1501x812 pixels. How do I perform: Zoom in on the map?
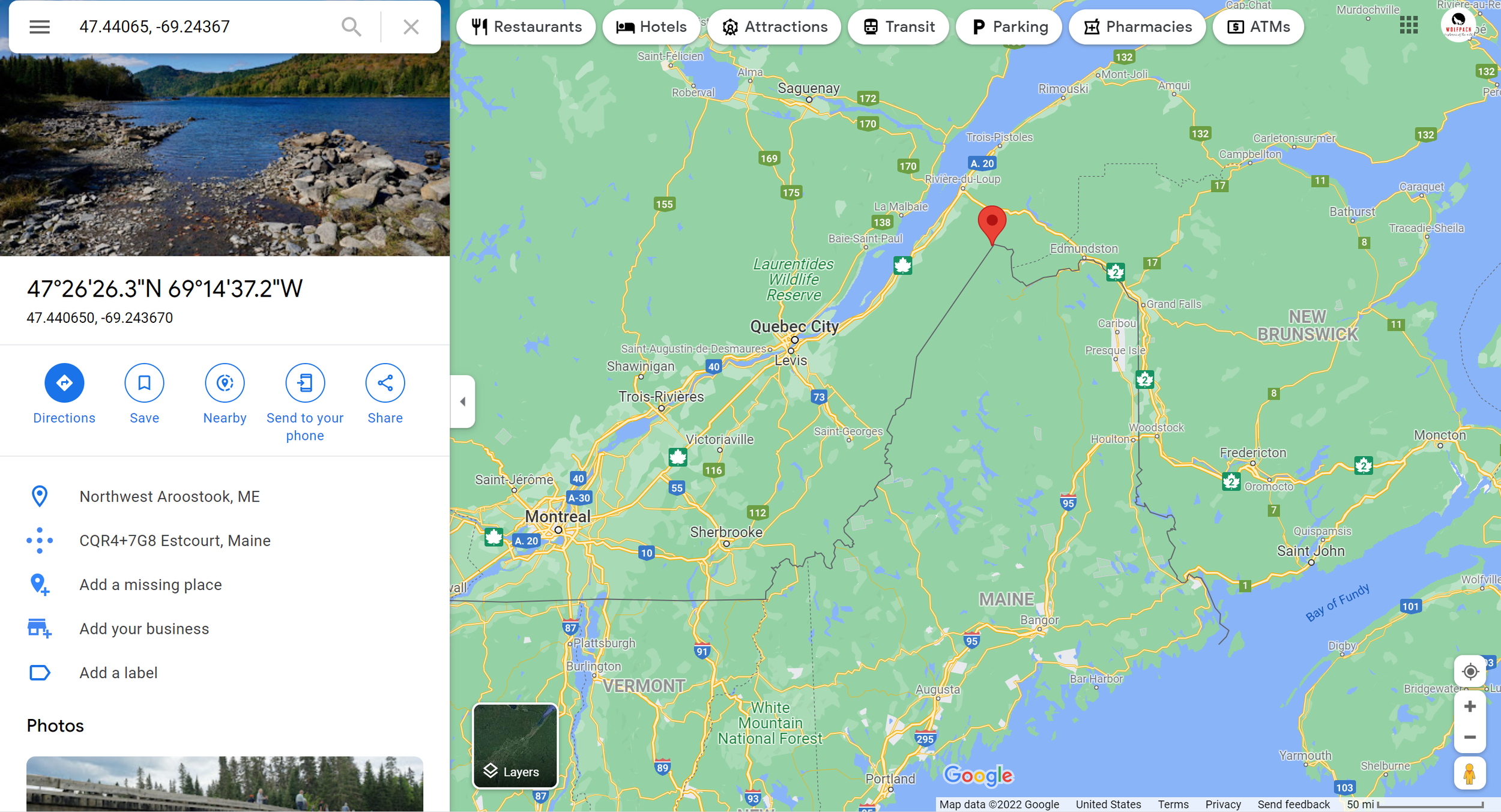(1470, 706)
